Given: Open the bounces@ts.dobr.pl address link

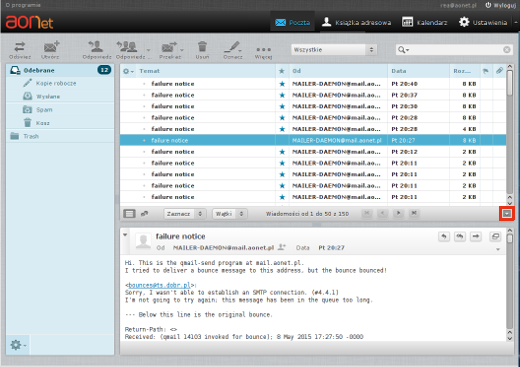Looking at the screenshot, I should coord(159,285).
